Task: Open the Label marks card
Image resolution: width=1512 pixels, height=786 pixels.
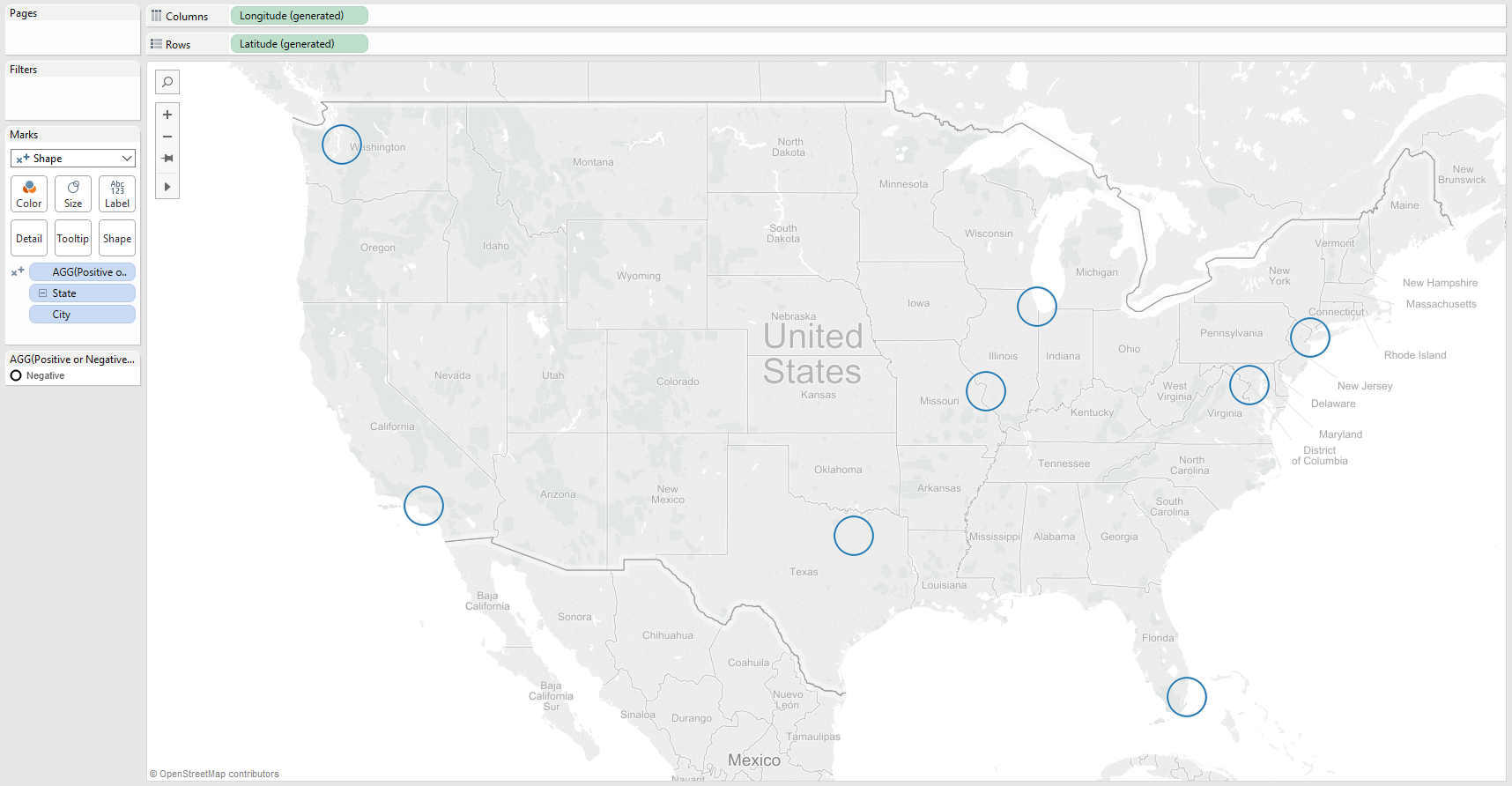Action: pos(117,194)
